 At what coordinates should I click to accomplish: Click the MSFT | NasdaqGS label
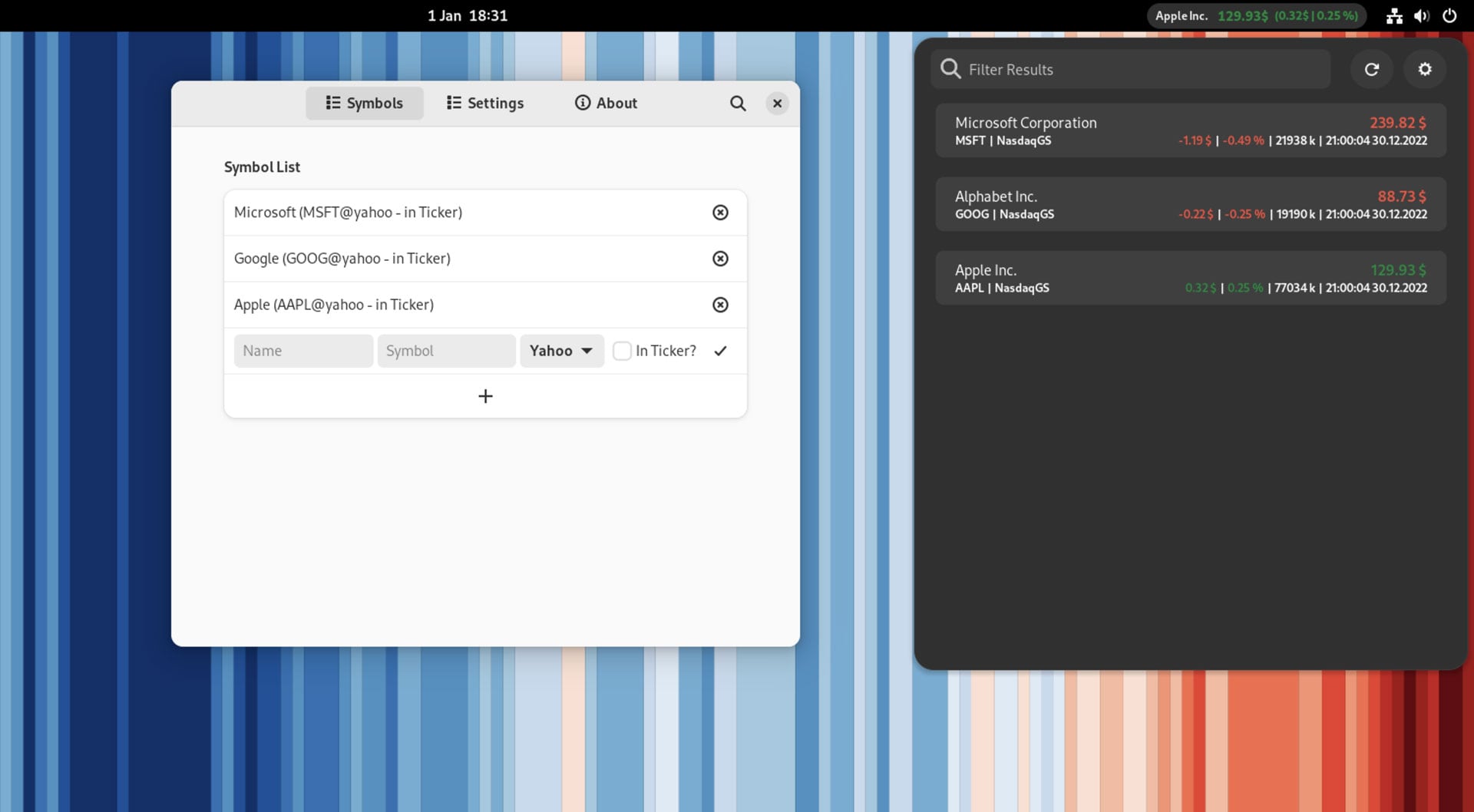coord(1003,140)
